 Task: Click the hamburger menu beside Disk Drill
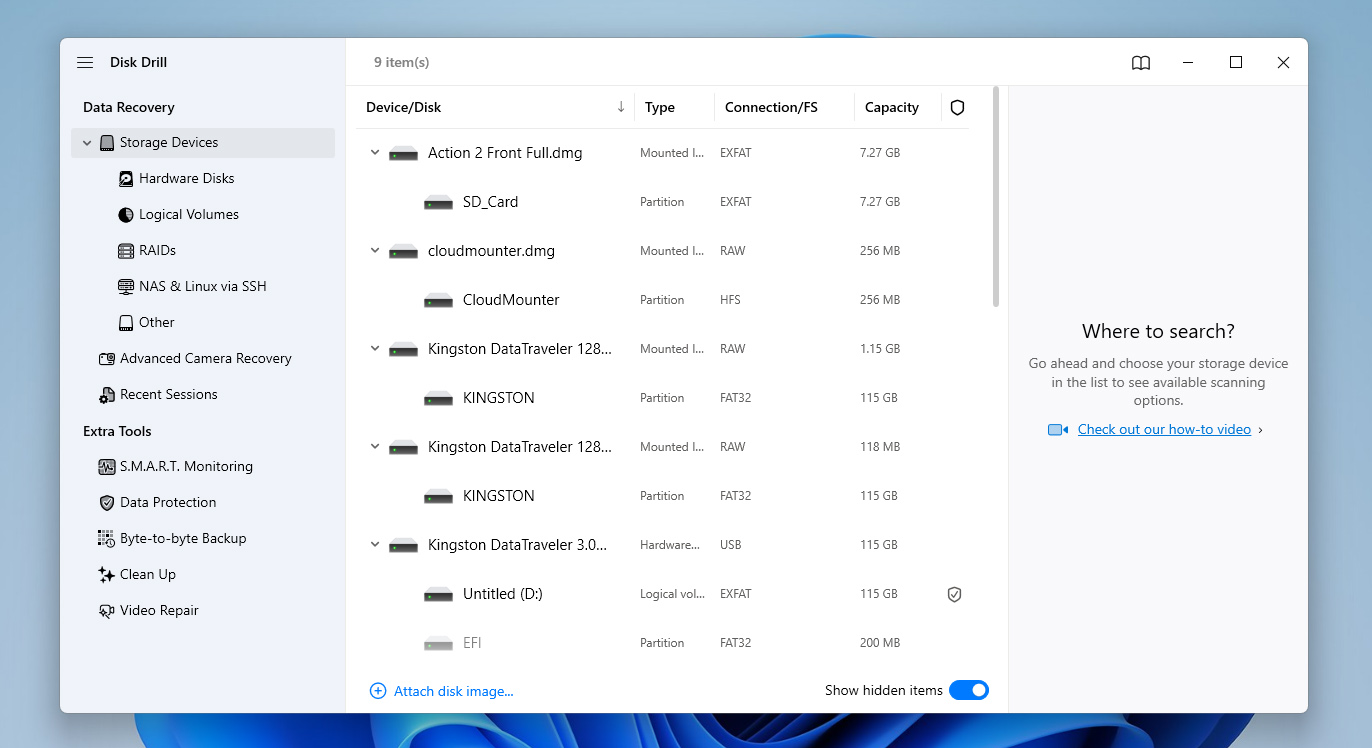[85, 61]
